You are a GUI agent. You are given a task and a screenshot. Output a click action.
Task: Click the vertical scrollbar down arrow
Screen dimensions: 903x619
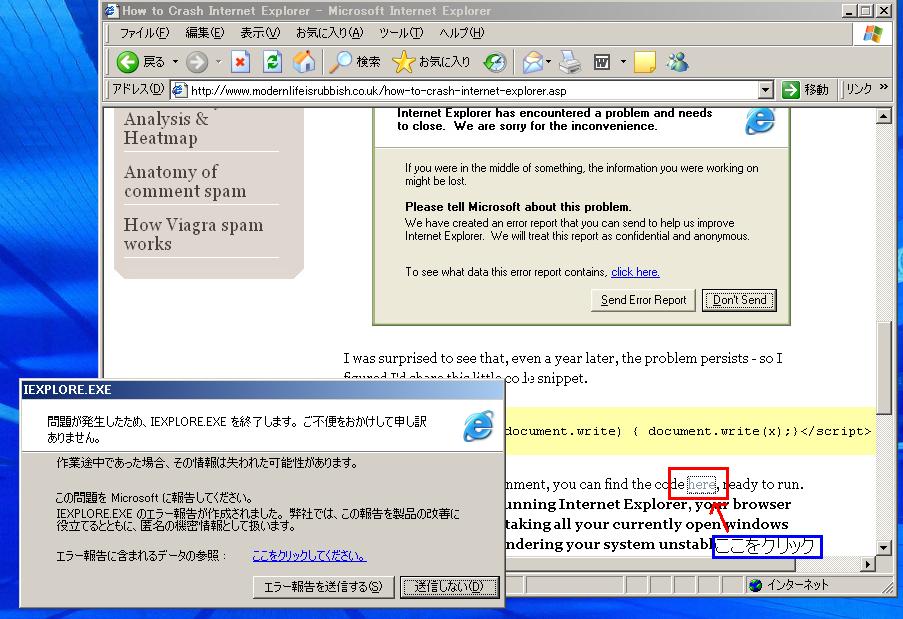tap(884, 548)
